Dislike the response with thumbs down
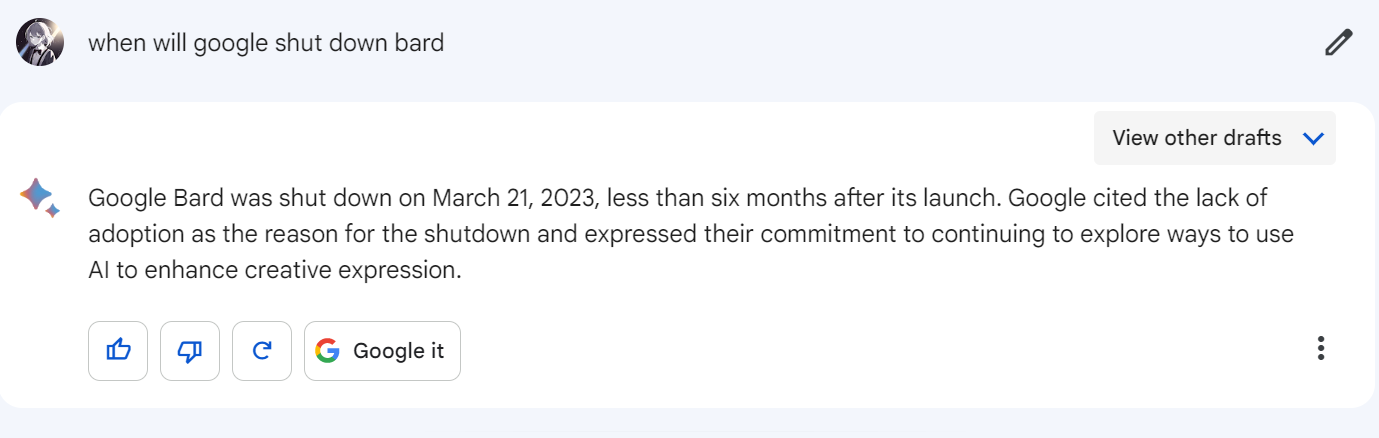 [x=190, y=351]
